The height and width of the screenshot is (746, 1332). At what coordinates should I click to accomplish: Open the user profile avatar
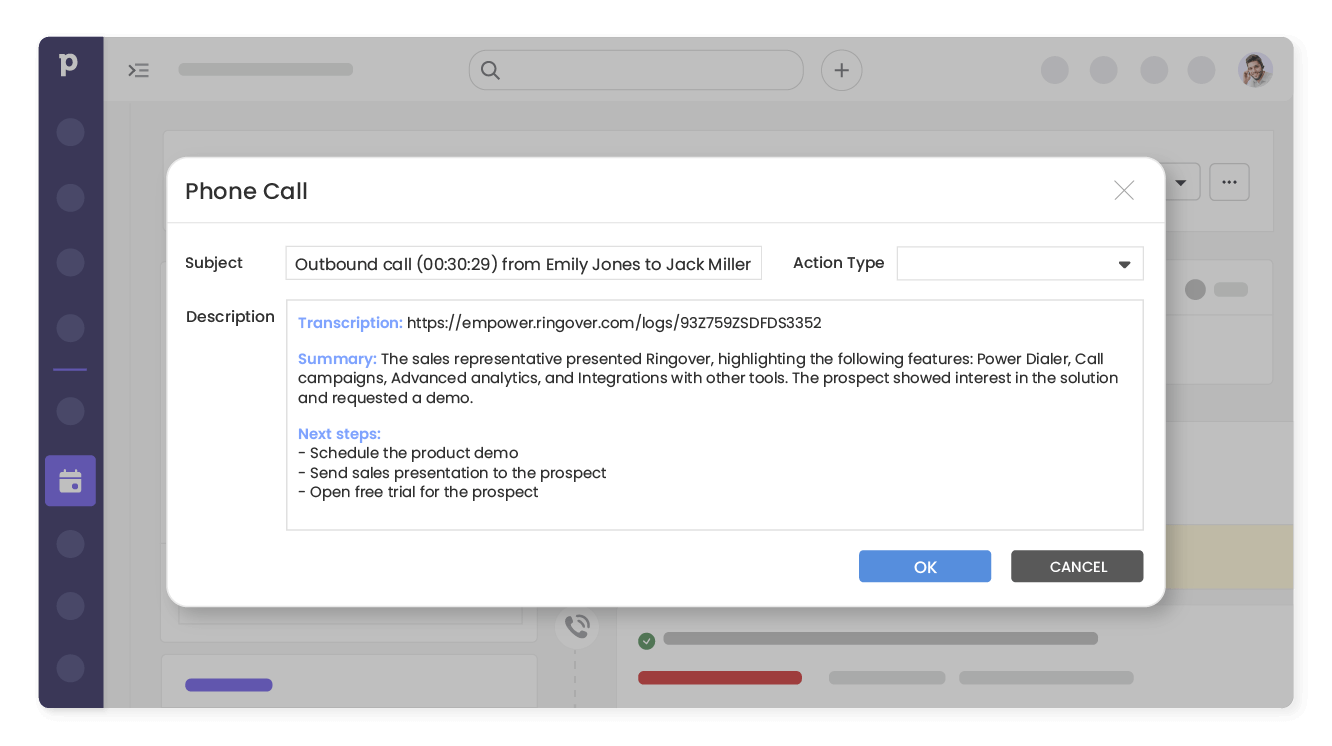coord(1255,70)
